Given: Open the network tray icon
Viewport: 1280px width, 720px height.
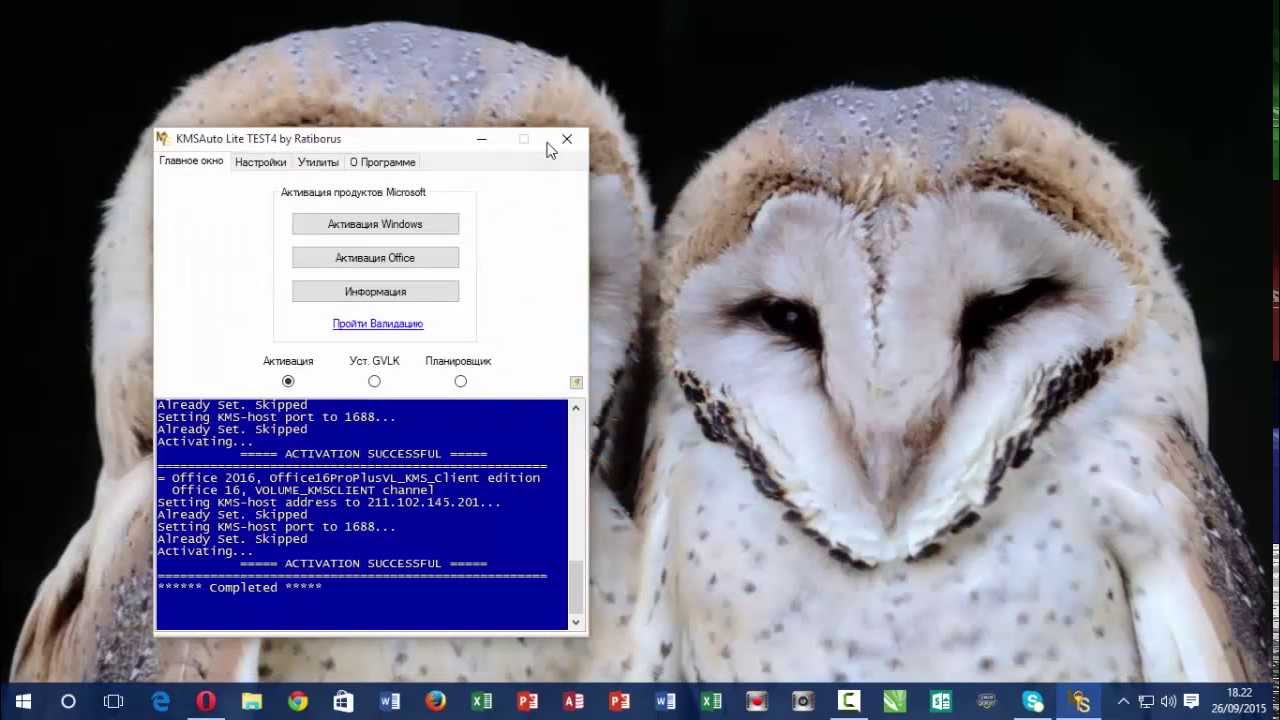Looking at the screenshot, I should (x=1146, y=702).
